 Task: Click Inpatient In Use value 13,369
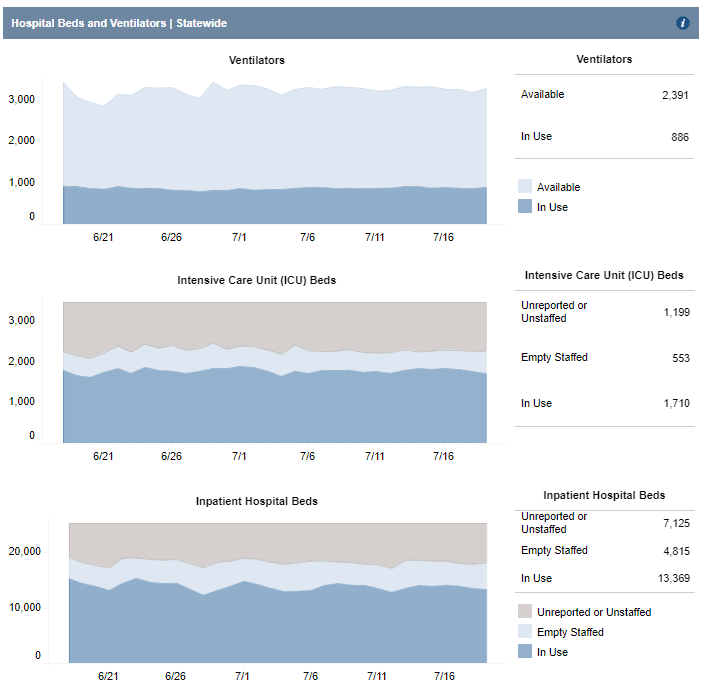tap(672, 578)
